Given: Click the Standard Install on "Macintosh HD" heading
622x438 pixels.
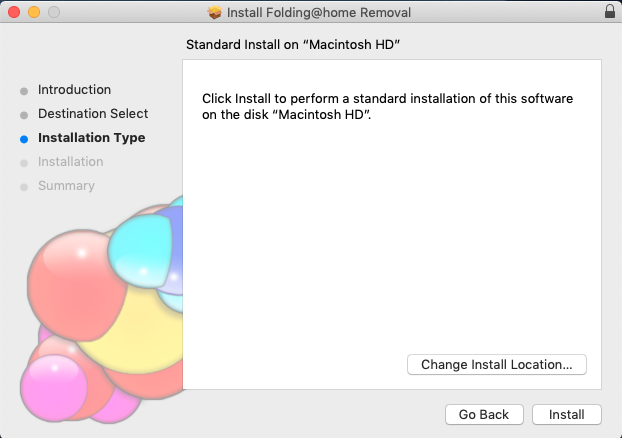Looking at the screenshot, I should coord(293,44).
